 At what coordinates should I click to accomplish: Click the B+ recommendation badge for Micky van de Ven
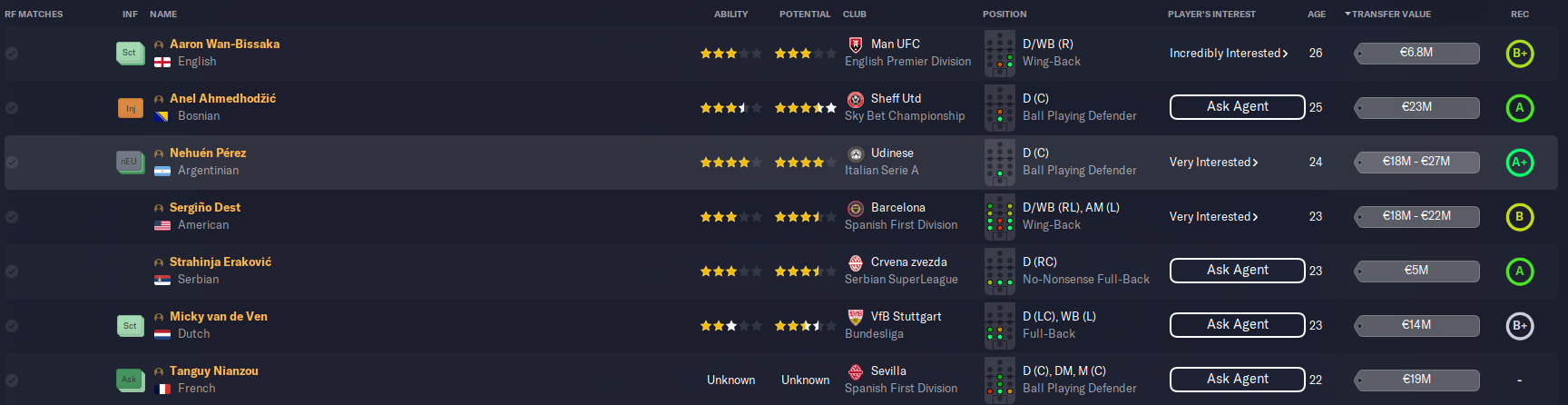click(x=1520, y=326)
